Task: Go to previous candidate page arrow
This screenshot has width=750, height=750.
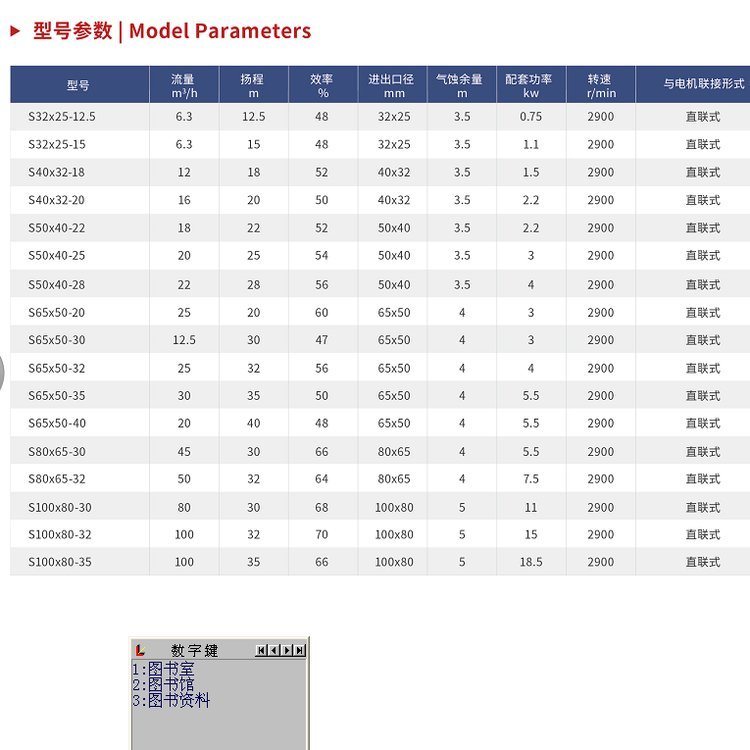Action: tap(273, 651)
